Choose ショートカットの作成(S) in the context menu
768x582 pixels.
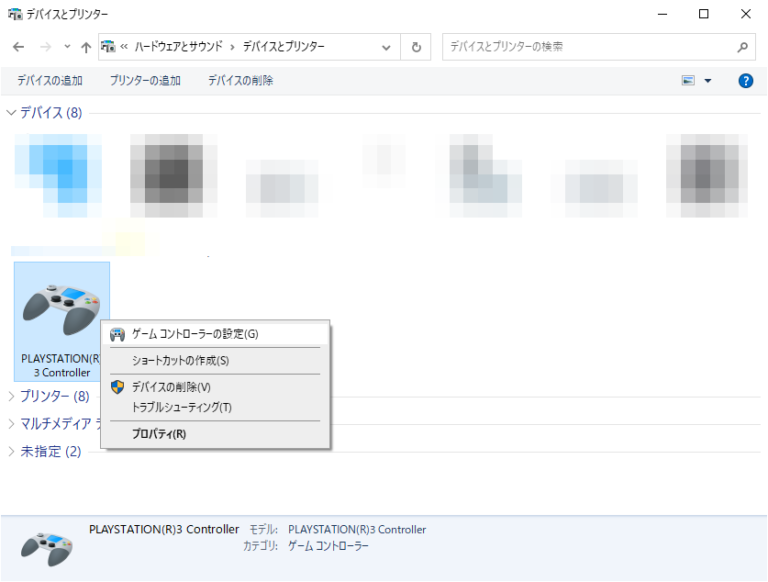[x=216, y=361]
